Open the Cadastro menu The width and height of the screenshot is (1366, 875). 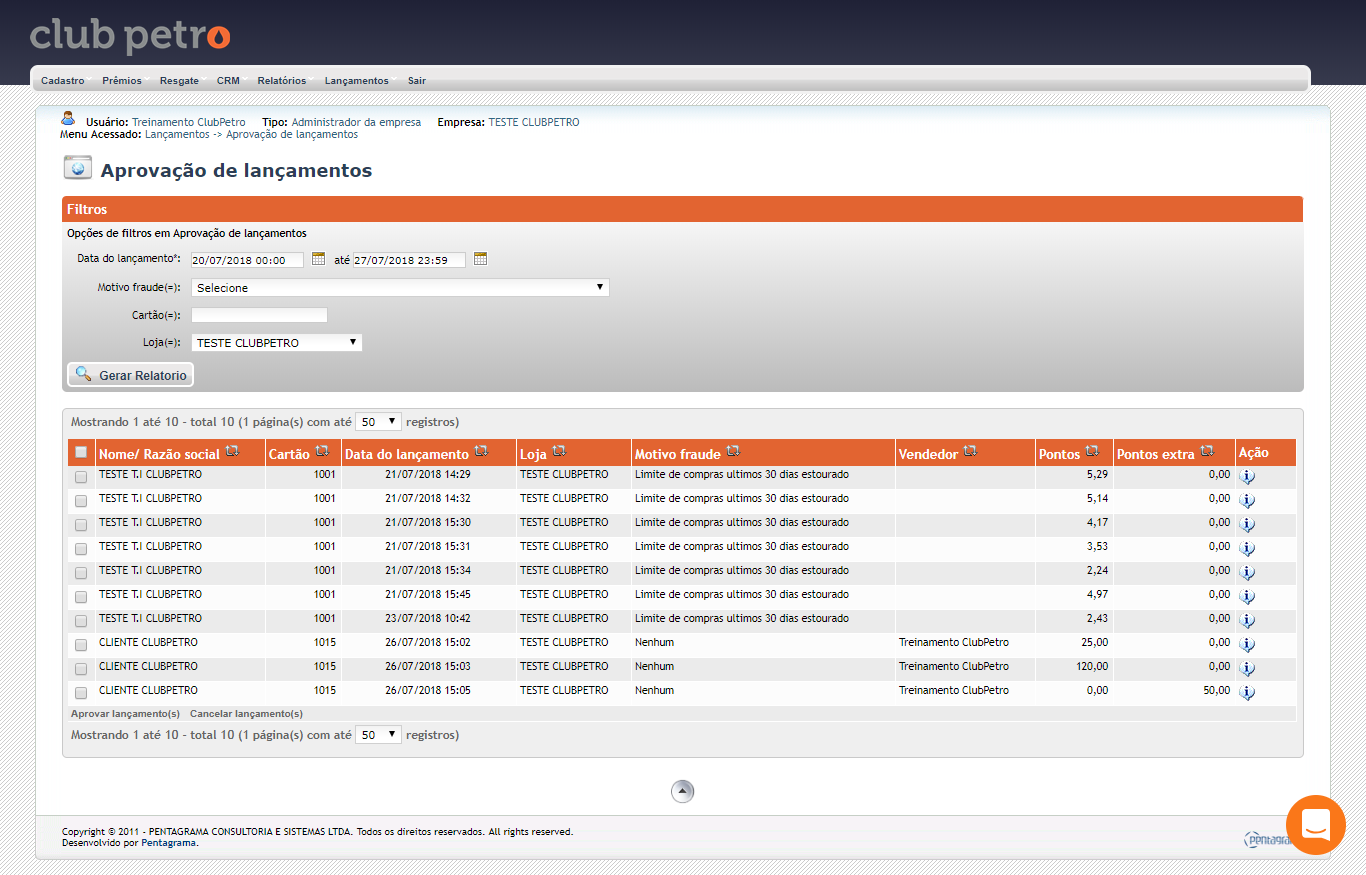(x=63, y=80)
